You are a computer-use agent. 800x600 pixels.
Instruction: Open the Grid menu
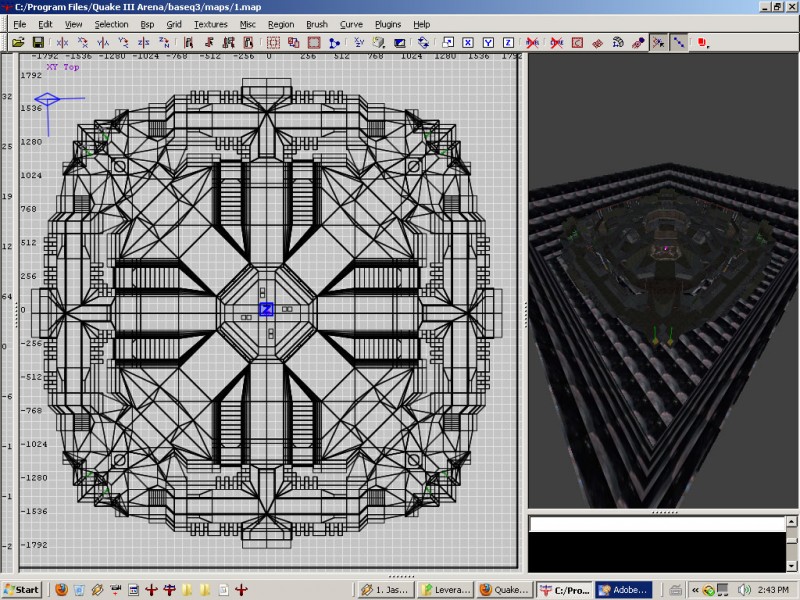pyautogui.click(x=174, y=24)
